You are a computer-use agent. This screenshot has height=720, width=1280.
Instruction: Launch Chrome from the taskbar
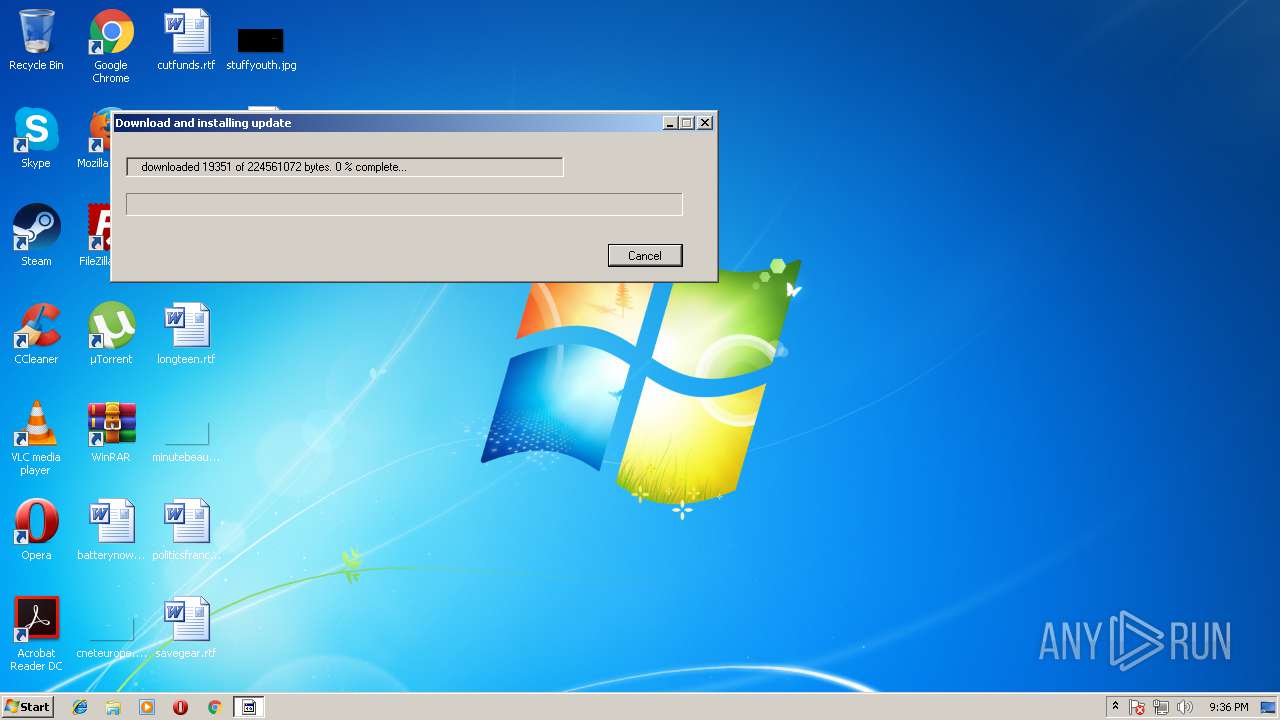(214, 707)
